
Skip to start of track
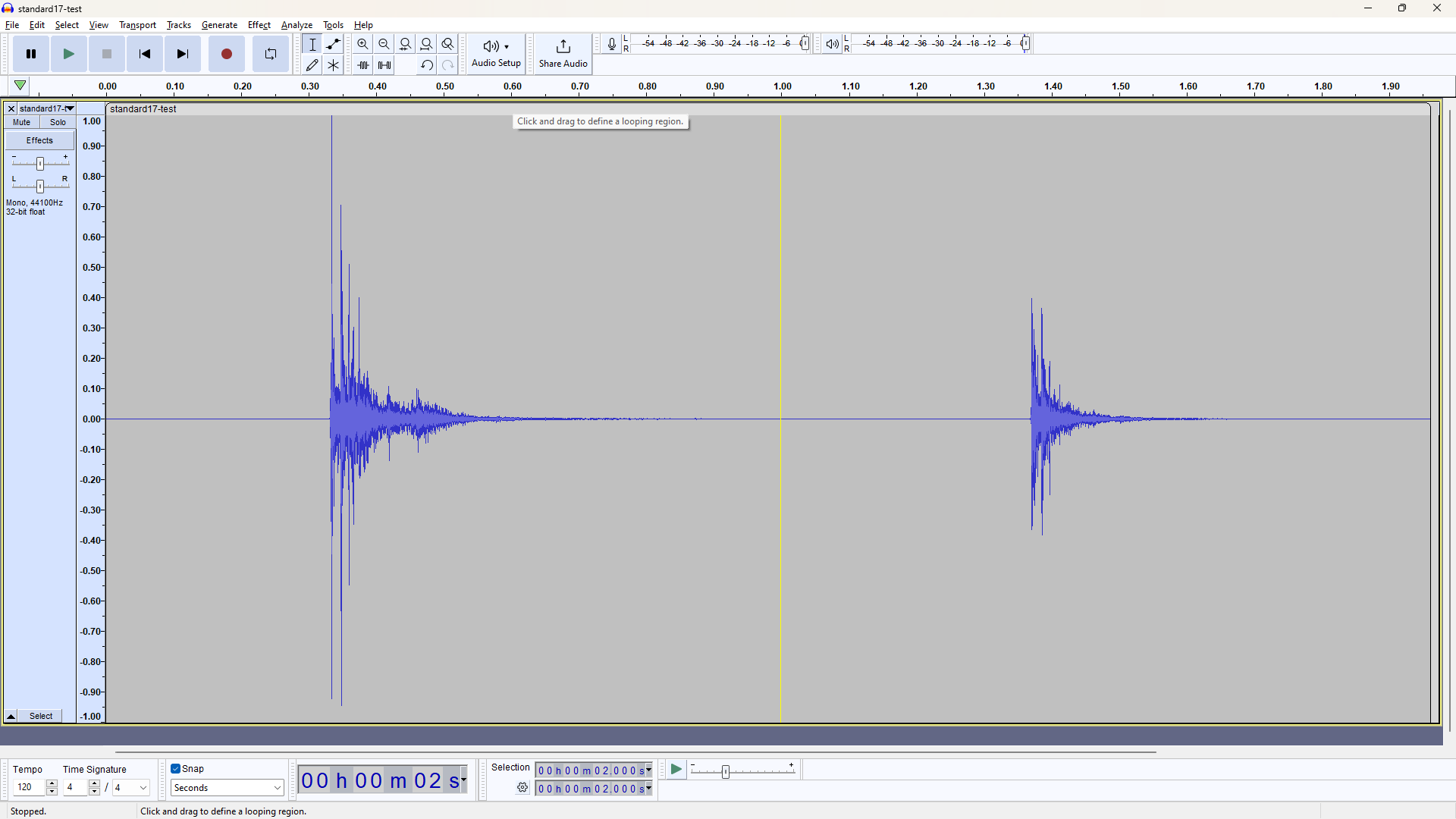[145, 54]
